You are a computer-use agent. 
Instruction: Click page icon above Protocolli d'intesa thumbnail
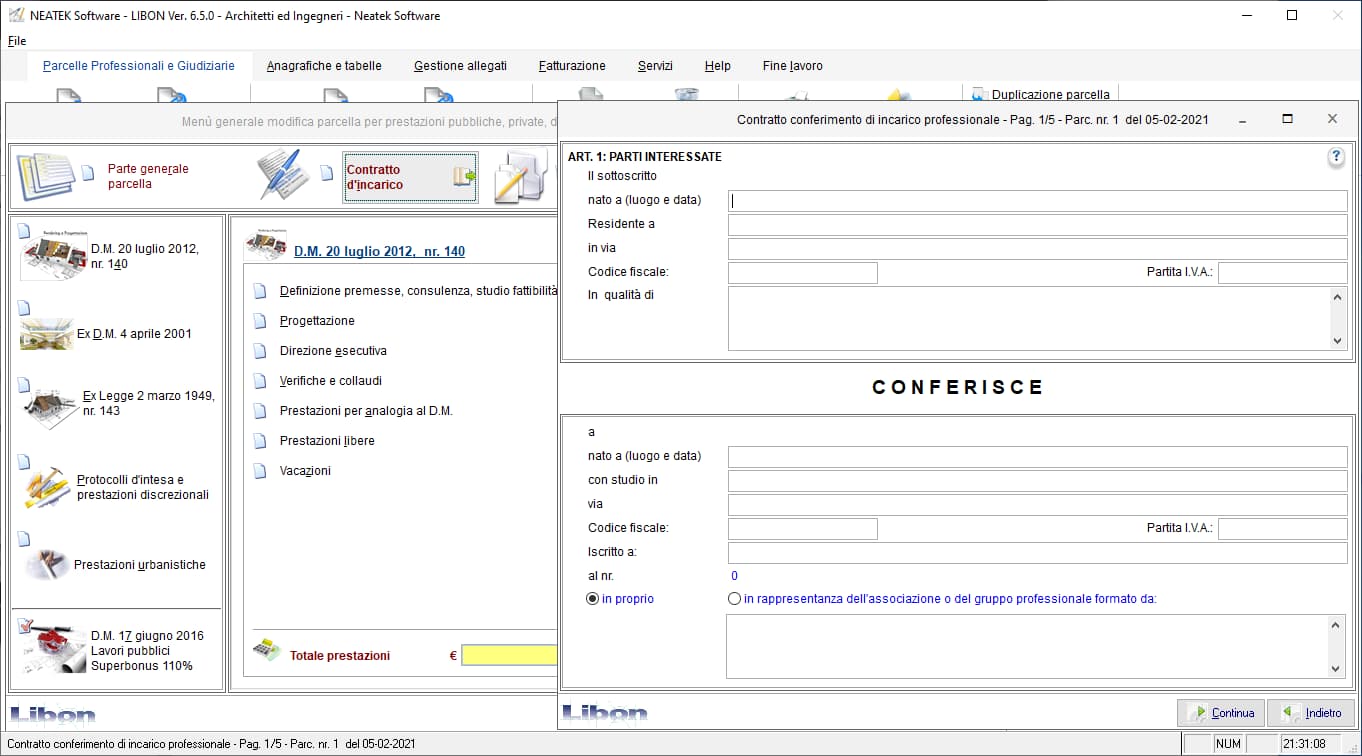pos(24,461)
